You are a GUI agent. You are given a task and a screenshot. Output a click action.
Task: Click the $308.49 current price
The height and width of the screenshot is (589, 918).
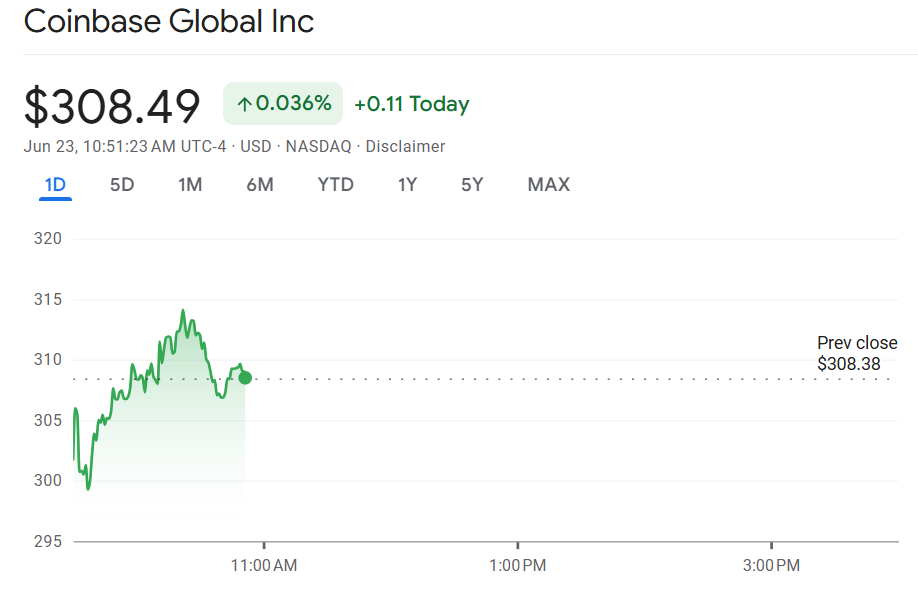click(112, 106)
